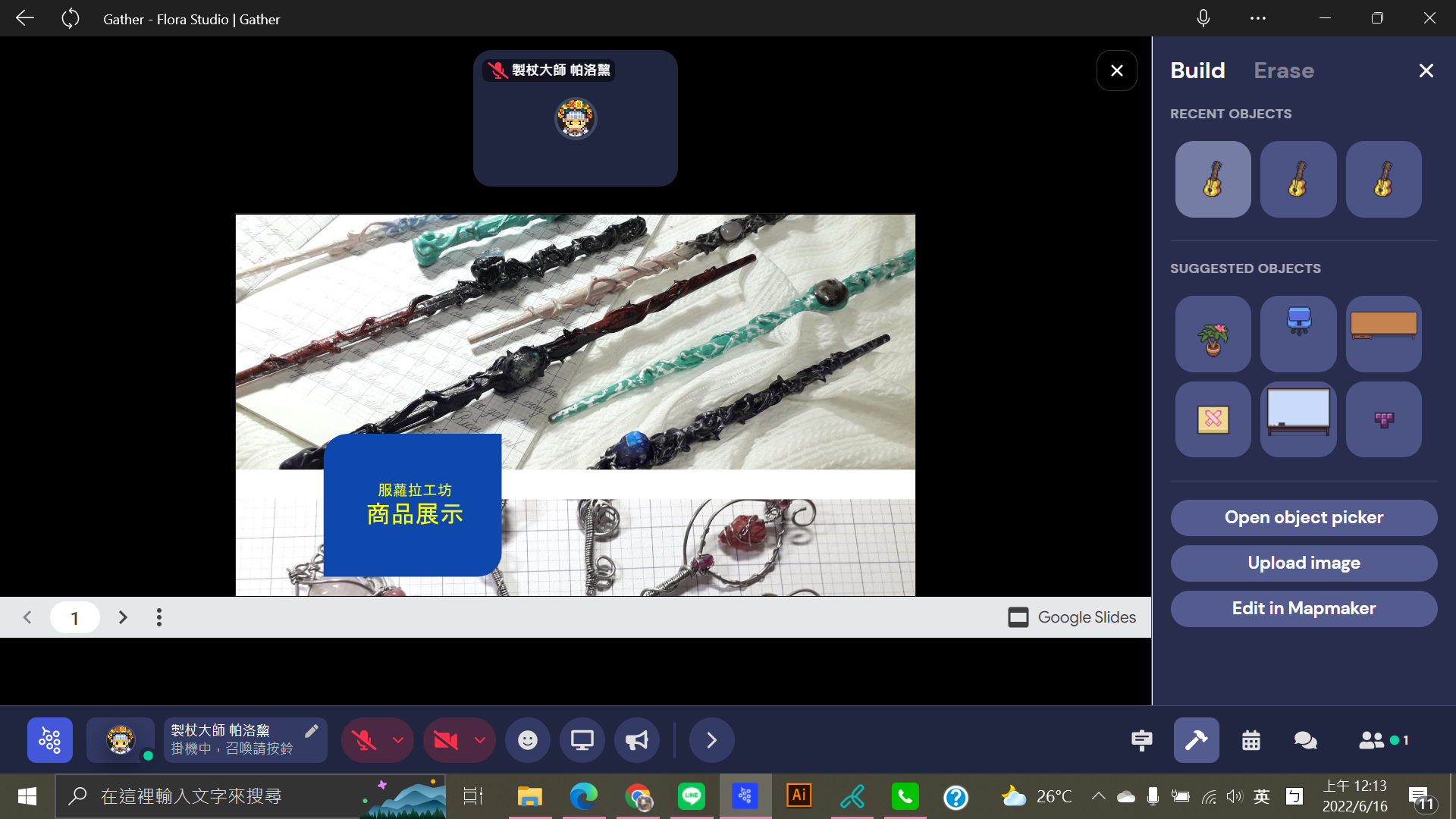Screen dimensions: 1456x819
Task: Open File Explorer from taskbar
Action: click(x=529, y=796)
